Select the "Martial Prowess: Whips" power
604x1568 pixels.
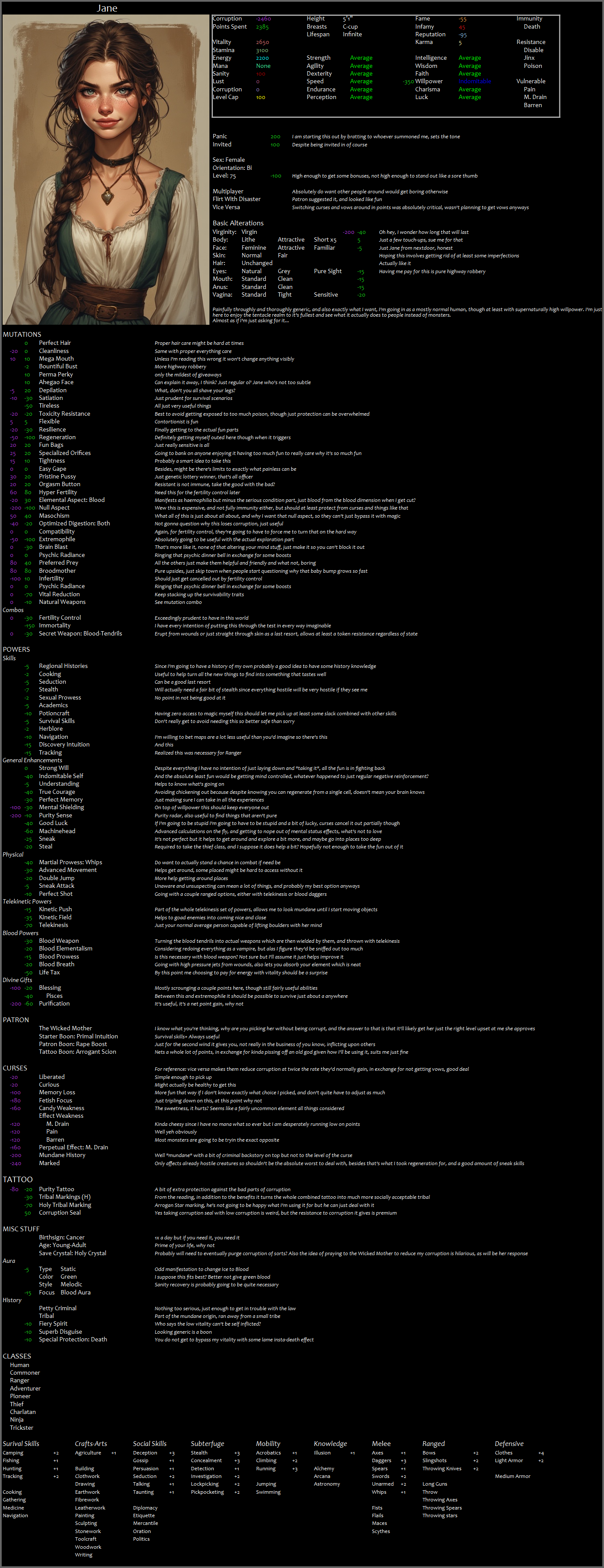click(x=70, y=862)
